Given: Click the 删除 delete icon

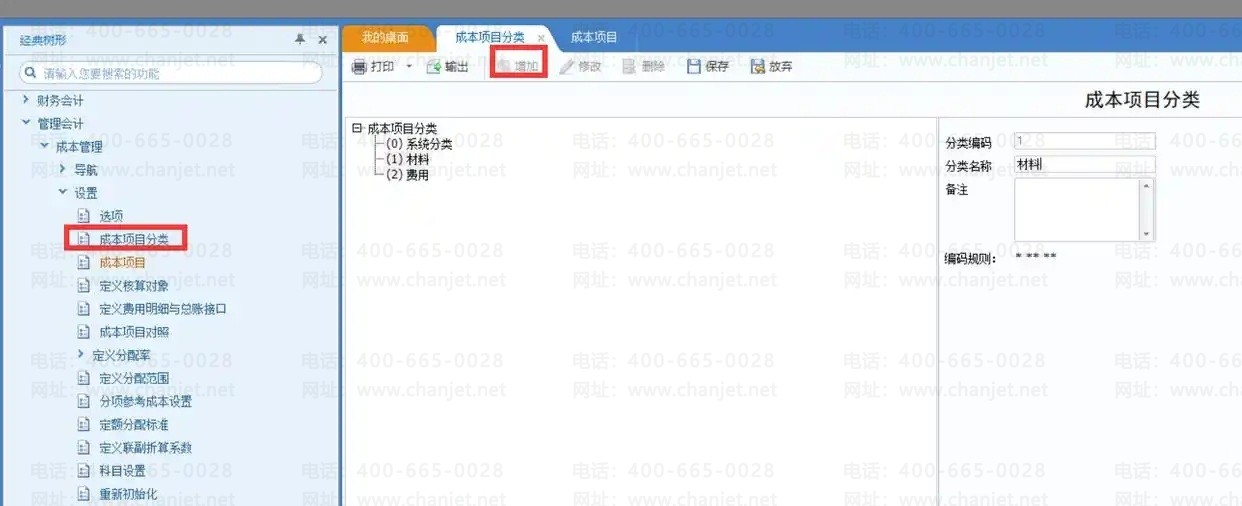Looking at the screenshot, I should pos(629,67).
